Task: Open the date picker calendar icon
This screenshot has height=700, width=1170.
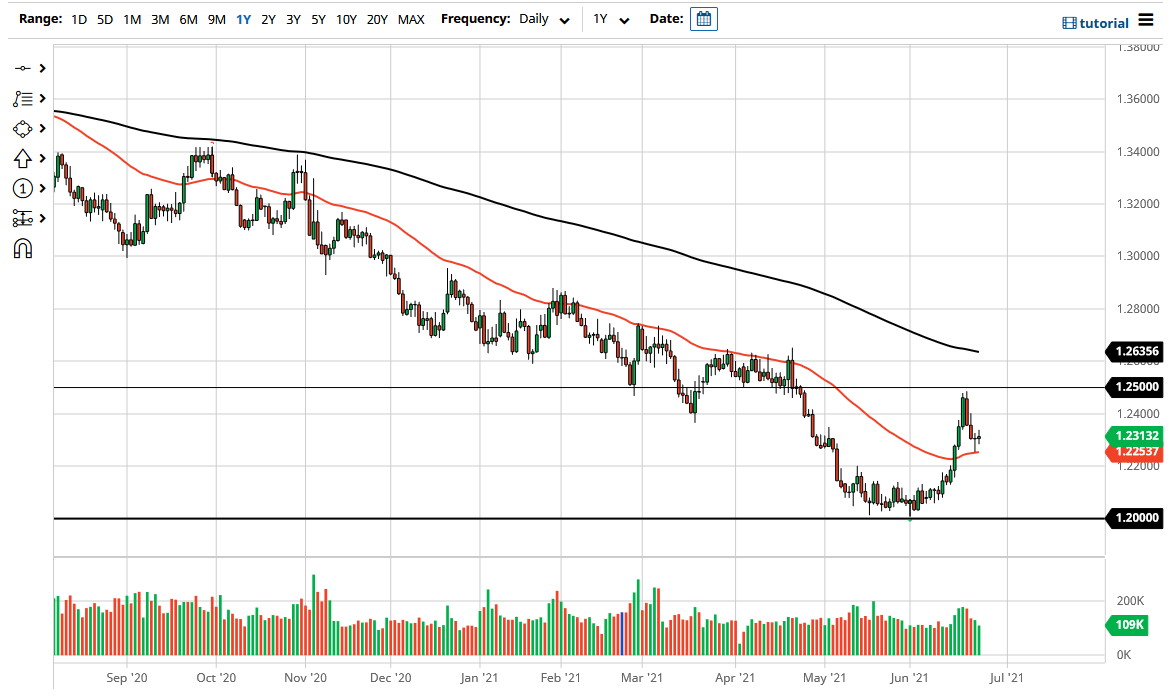Action: click(703, 18)
